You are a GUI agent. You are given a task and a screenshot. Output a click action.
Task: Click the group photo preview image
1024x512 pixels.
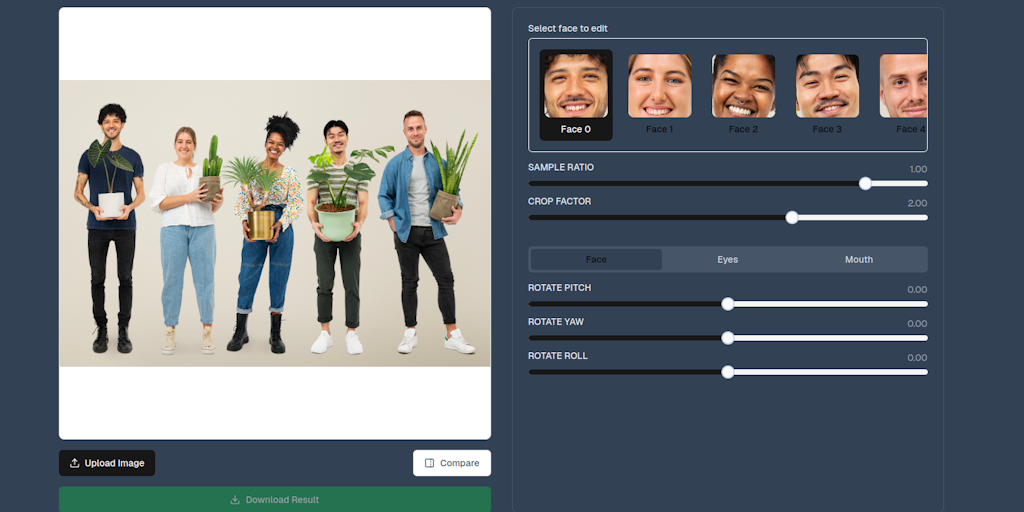click(x=275, y=223)
